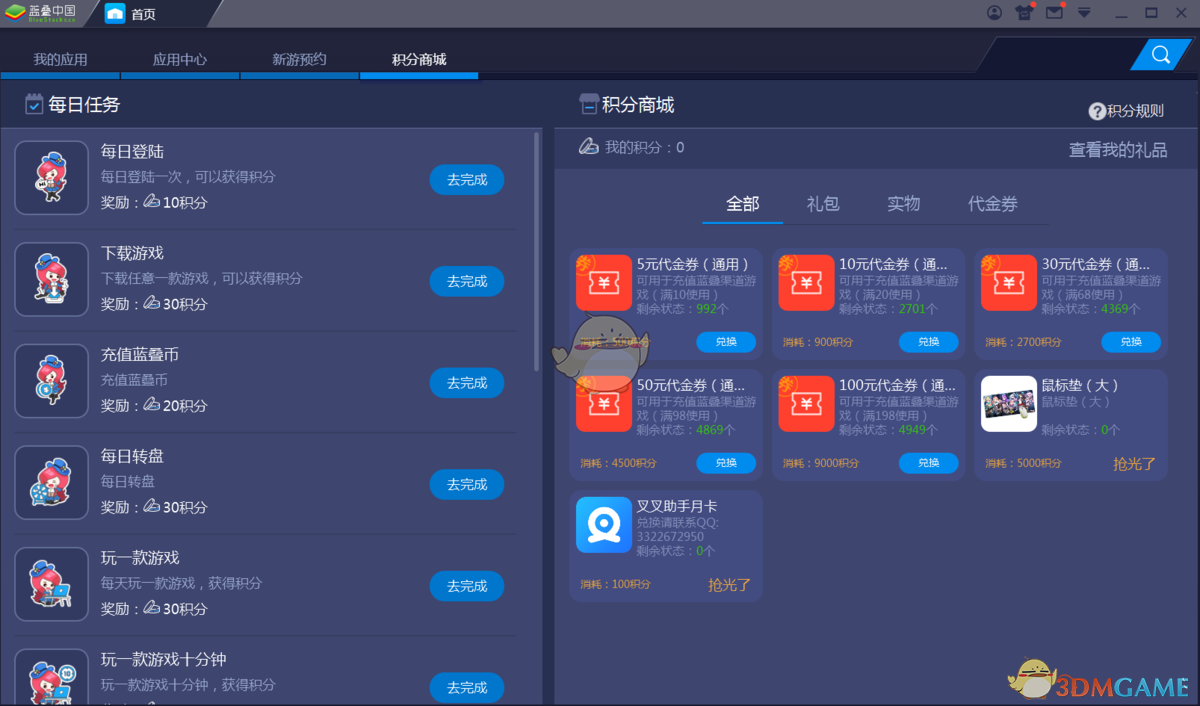Open the mail message icon in the title bar
1200x706 pixels.
(x=1054, y=13)
